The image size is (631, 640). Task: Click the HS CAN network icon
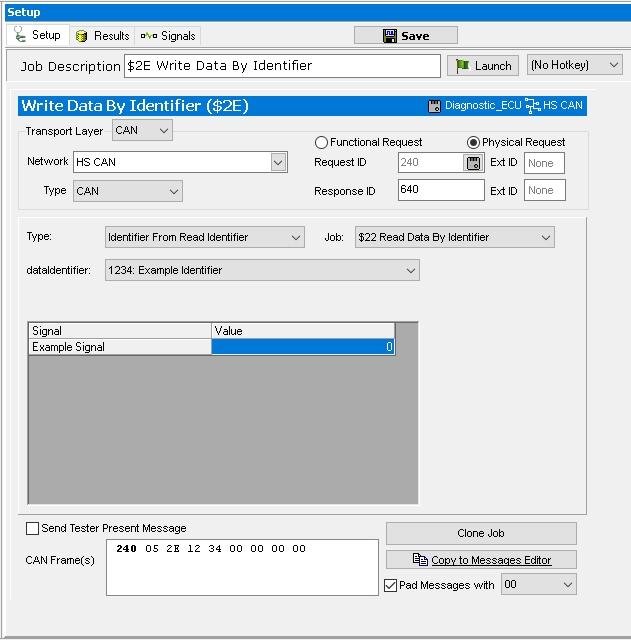coord(534,105)
